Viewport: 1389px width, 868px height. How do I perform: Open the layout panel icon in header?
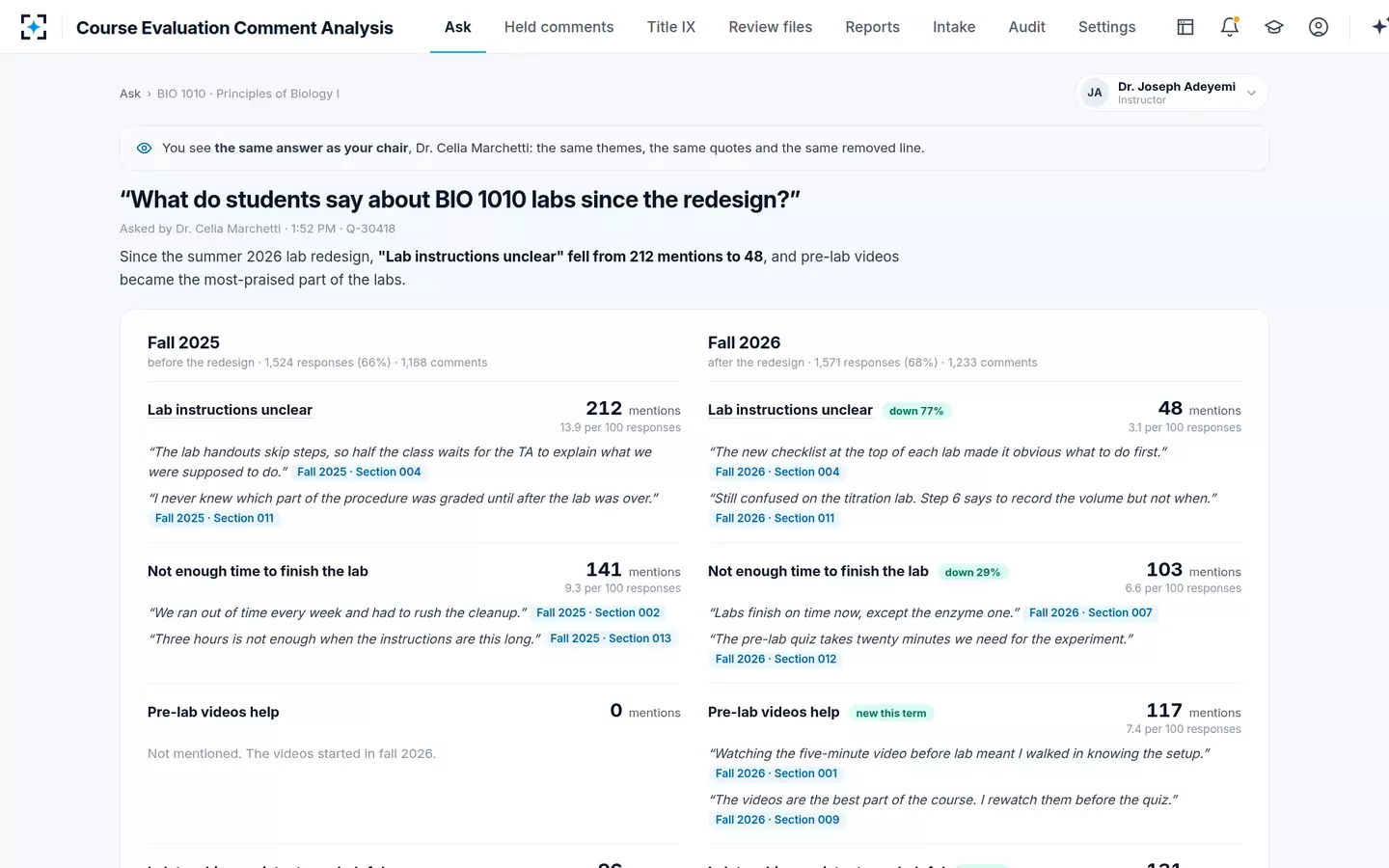point(1185,27)
